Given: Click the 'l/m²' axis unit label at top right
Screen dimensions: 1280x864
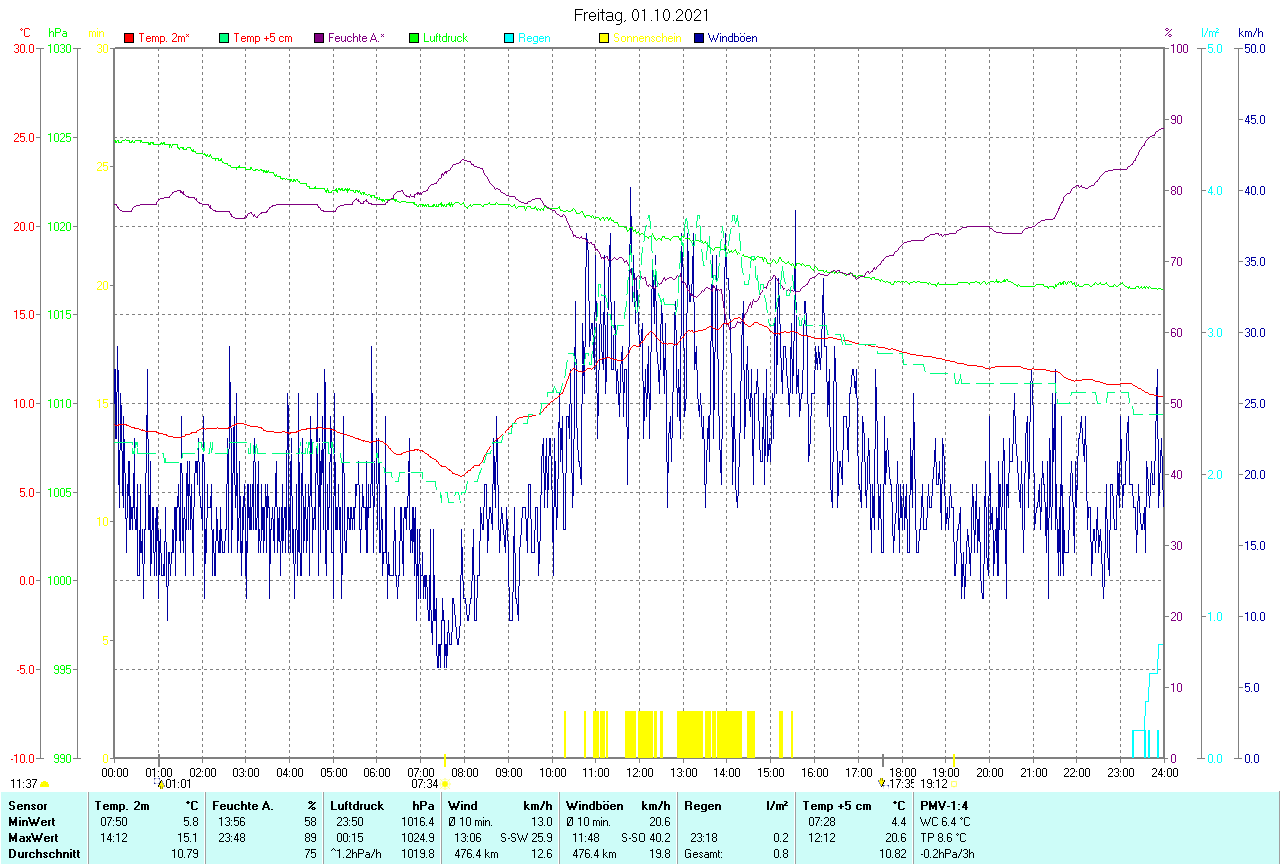Looking at the screenshot, I should [x=1211, y=33].
